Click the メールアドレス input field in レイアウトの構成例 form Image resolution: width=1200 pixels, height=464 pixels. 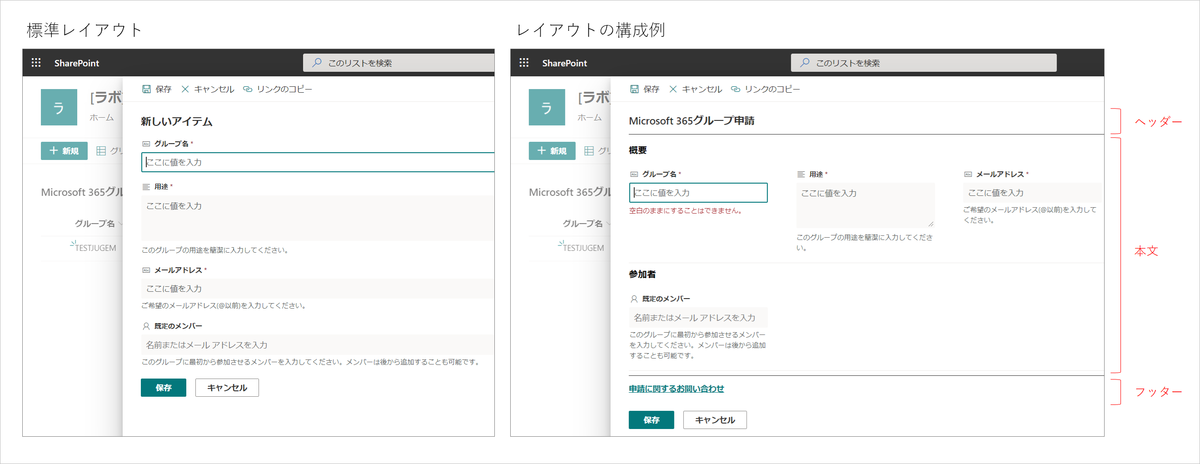tap(1031, 193)
